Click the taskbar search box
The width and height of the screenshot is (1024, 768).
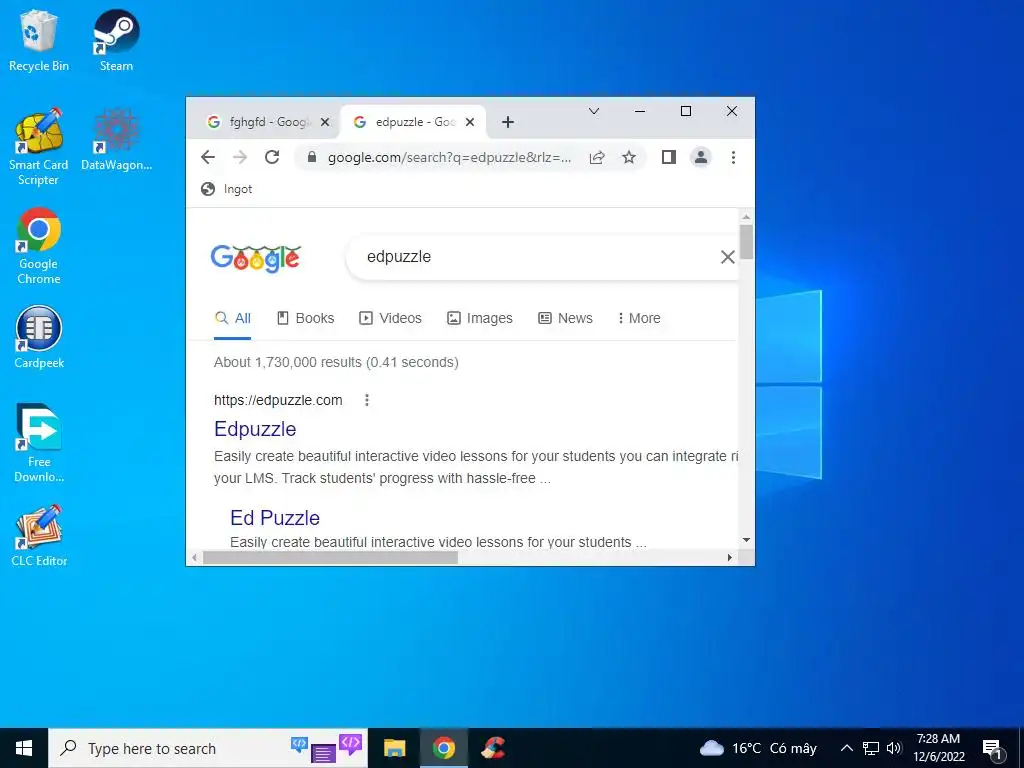coord(208,748)
